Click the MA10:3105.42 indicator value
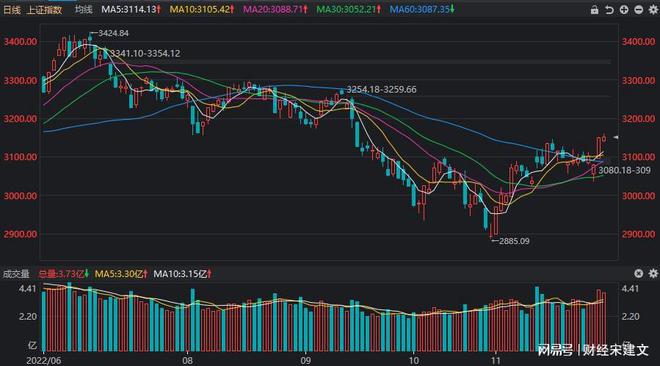The width and height of the screenshot is (660, 366). point(202,9)
